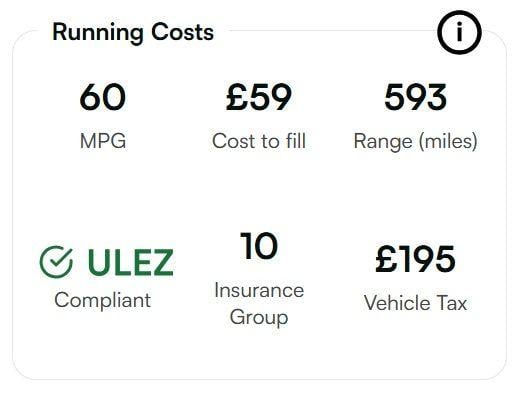Click the pound sign in £59
The image size is (525, 404).
point(236,97)
